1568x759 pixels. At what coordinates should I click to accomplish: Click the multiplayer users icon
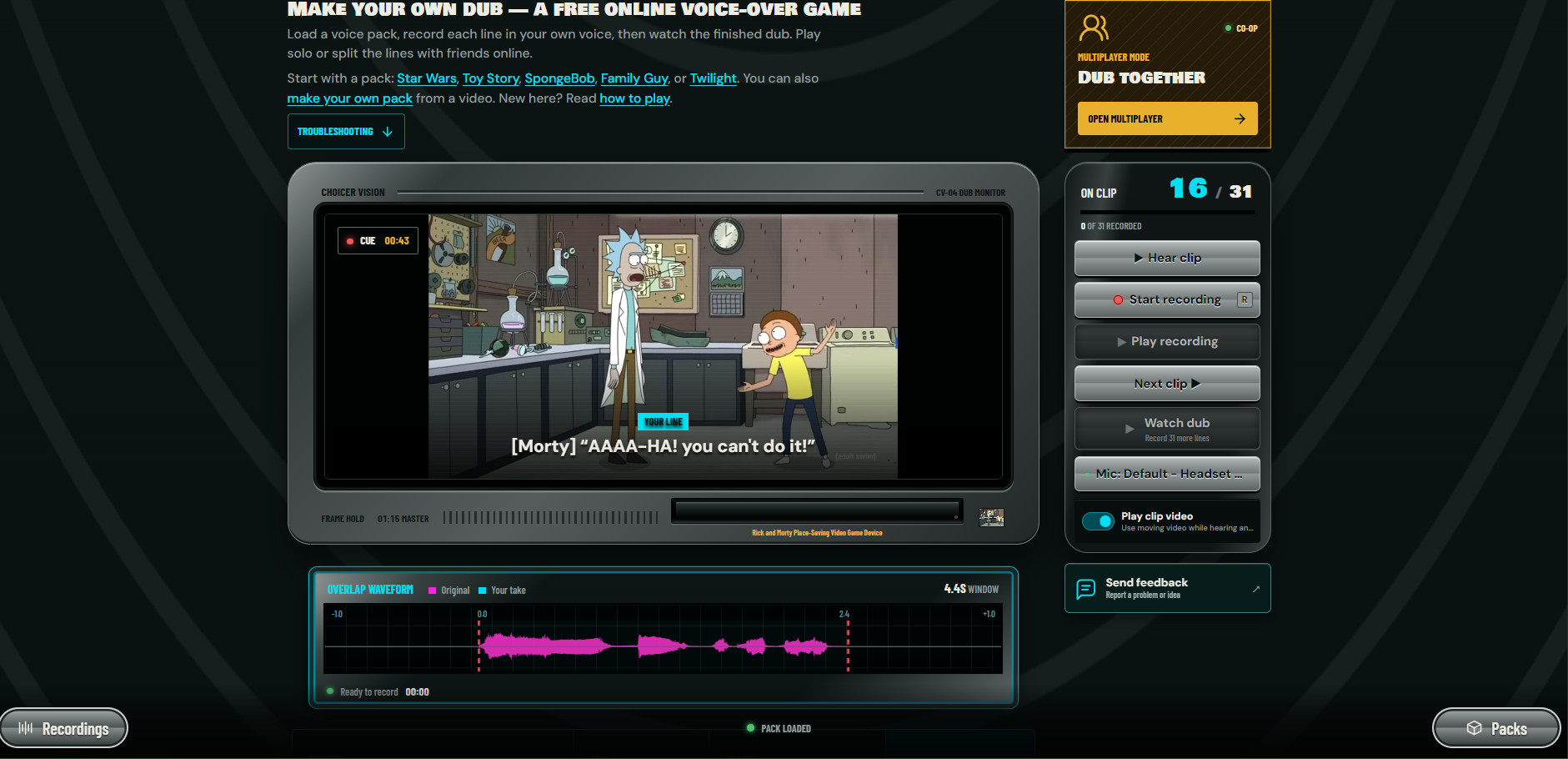coord(1094,28)
